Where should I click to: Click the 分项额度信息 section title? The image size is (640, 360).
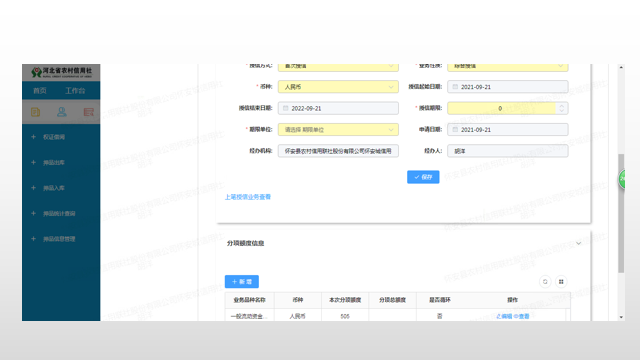coord(245,243)
